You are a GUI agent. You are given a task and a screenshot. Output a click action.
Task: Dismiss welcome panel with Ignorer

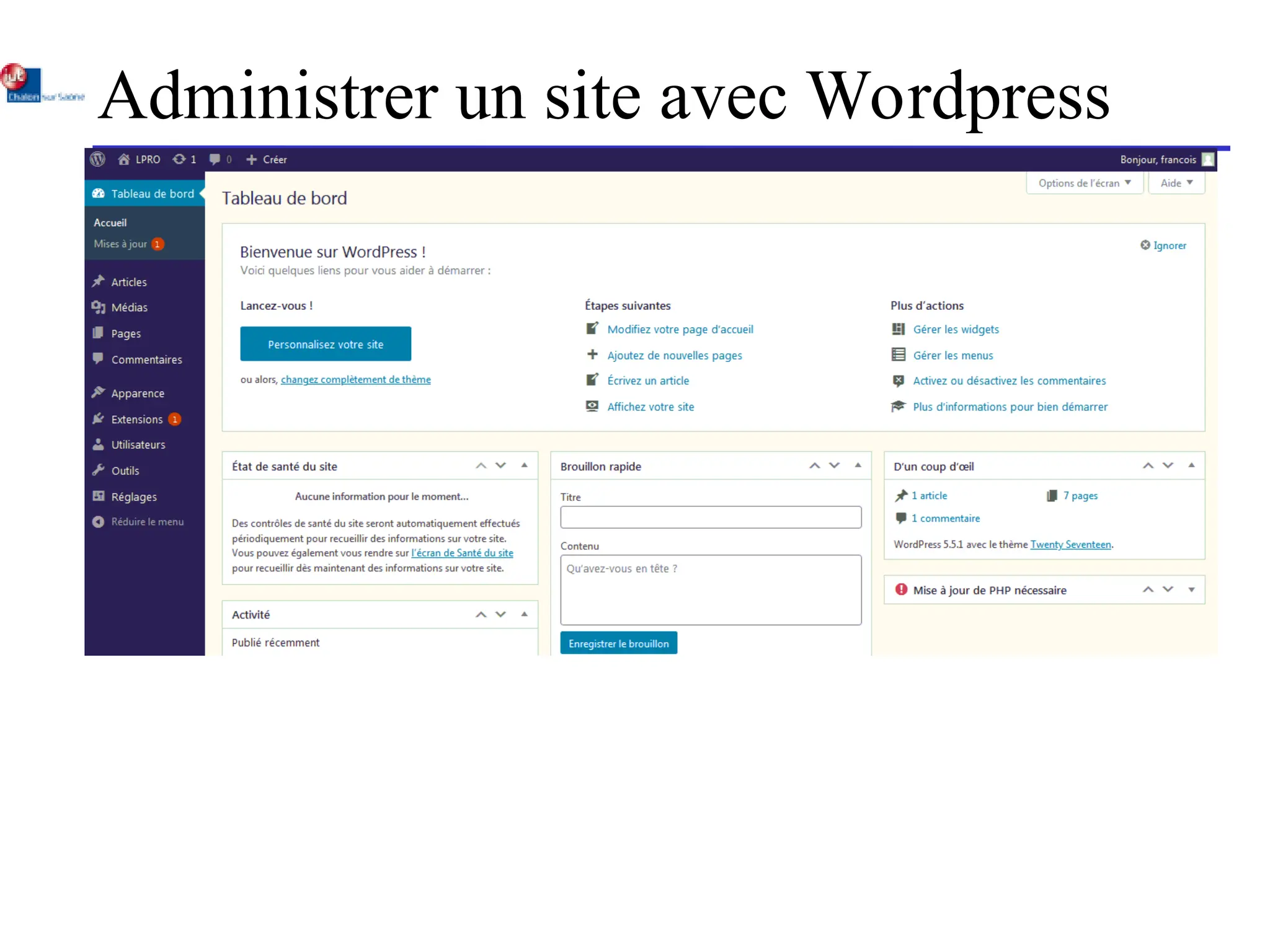point(1163,245)
